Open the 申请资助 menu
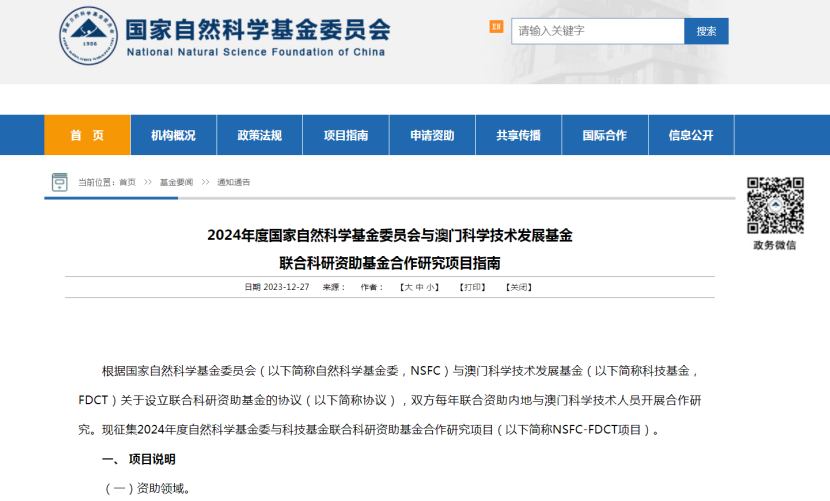 (x=432, y=136)
